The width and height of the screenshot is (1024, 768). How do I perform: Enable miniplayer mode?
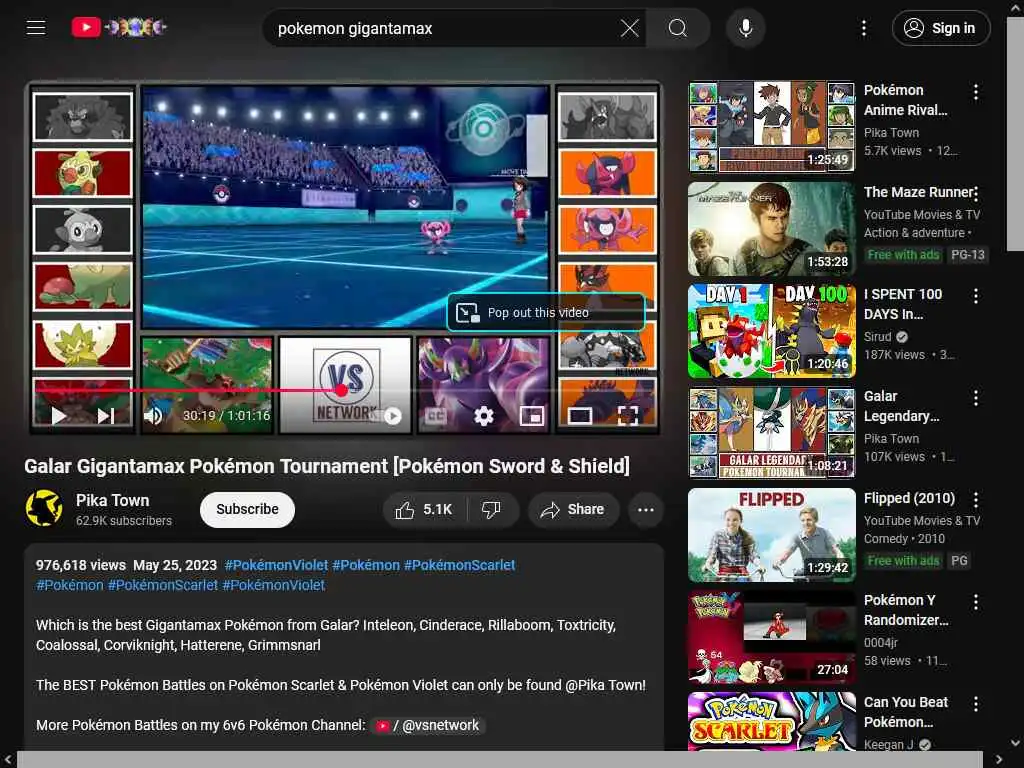[532, 415]
